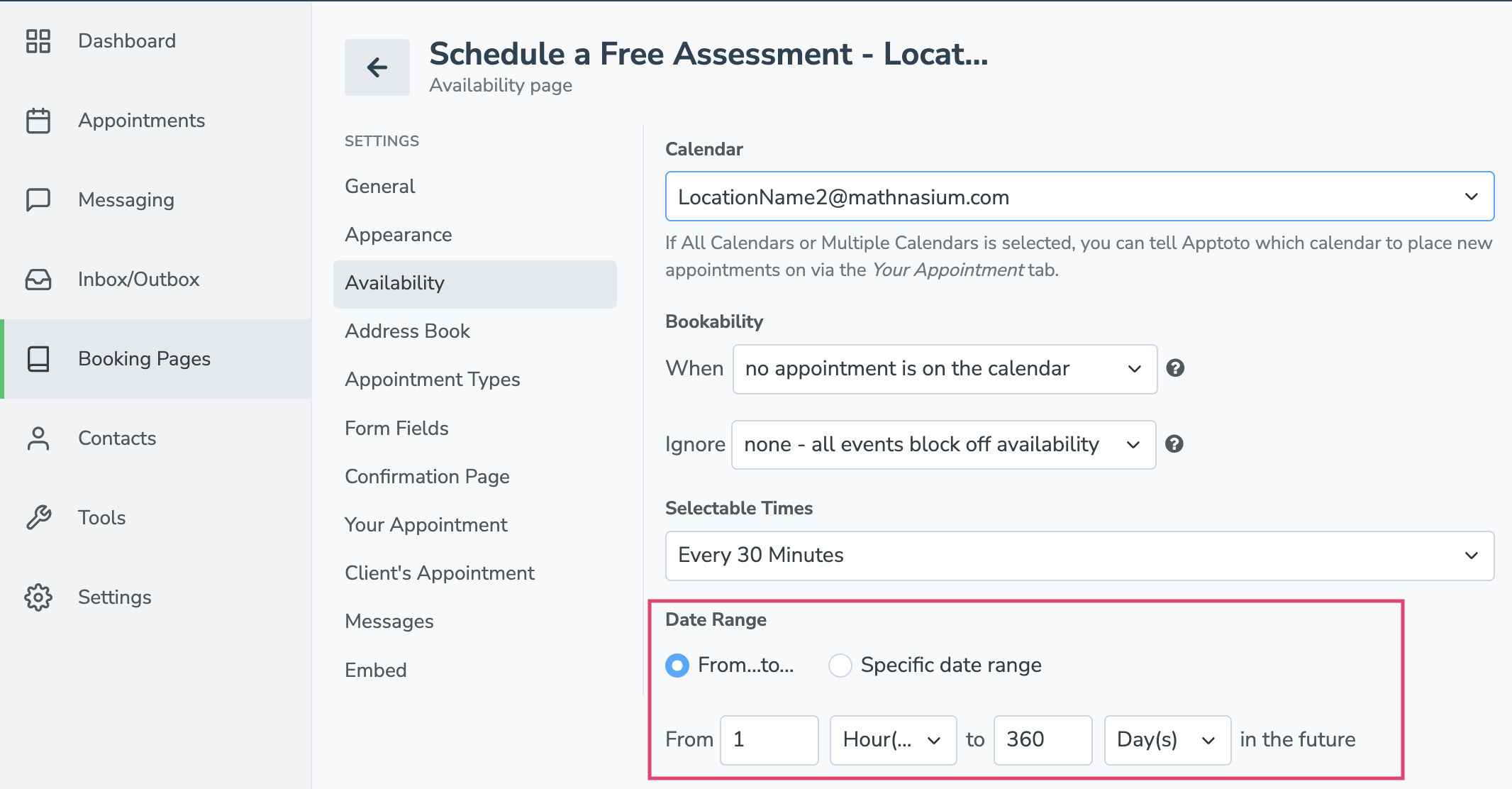Open Your Appointment settings section
The image size is (1512, 789).
(475, 525)
